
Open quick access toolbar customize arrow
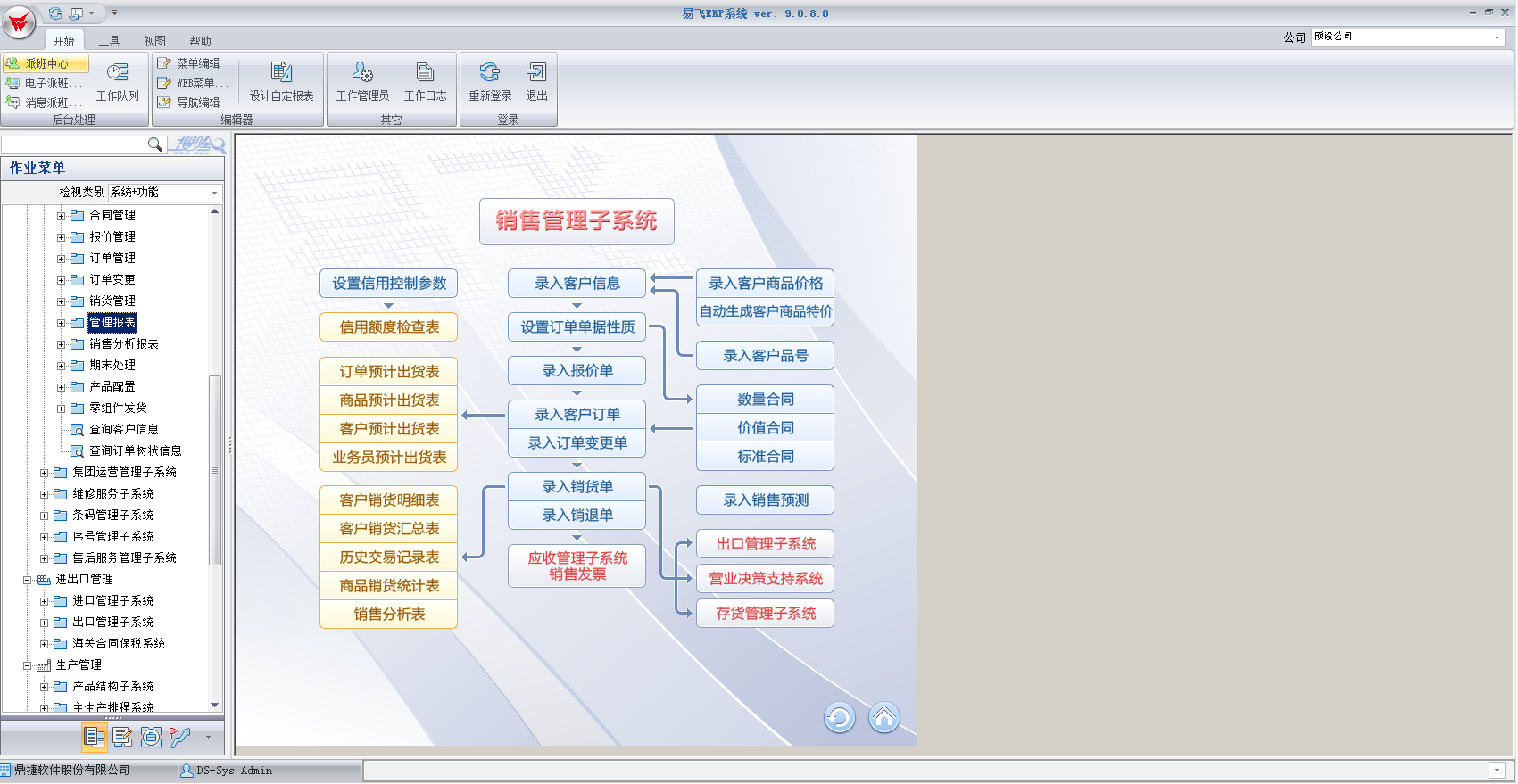click(114, 13)
